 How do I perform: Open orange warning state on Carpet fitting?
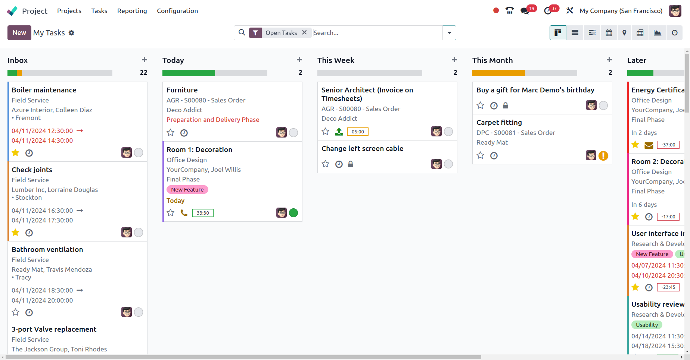point(603,155)
